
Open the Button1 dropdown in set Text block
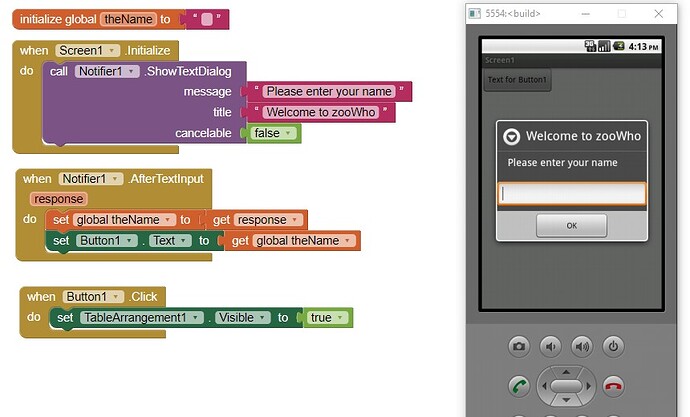(x=129, y=241)
